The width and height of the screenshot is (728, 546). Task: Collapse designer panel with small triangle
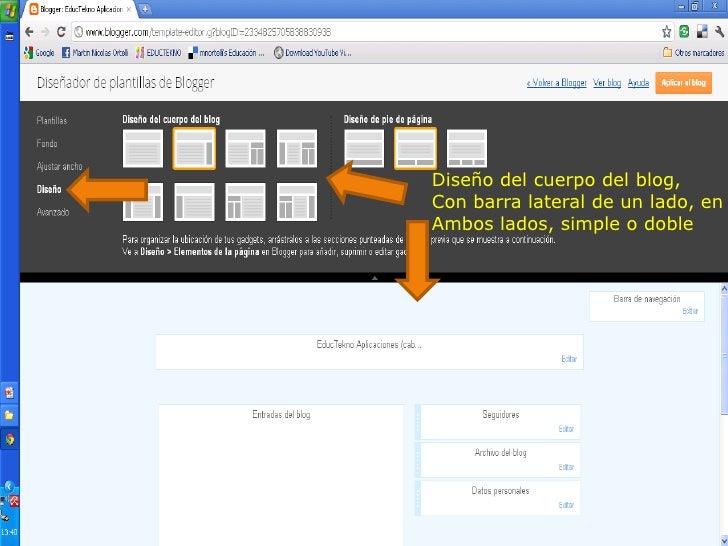click(x=375, y=278)
